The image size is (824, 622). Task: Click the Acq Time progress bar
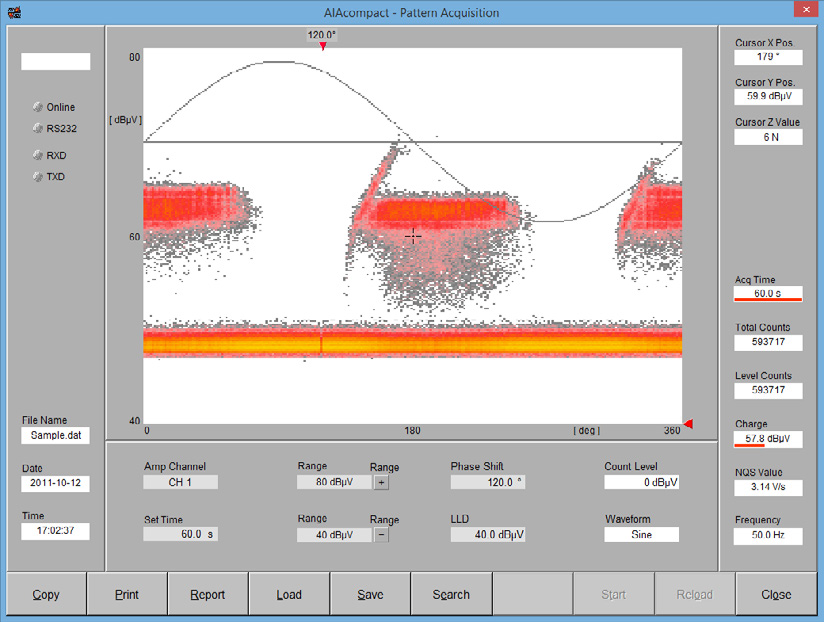click(x=768, y=298)
